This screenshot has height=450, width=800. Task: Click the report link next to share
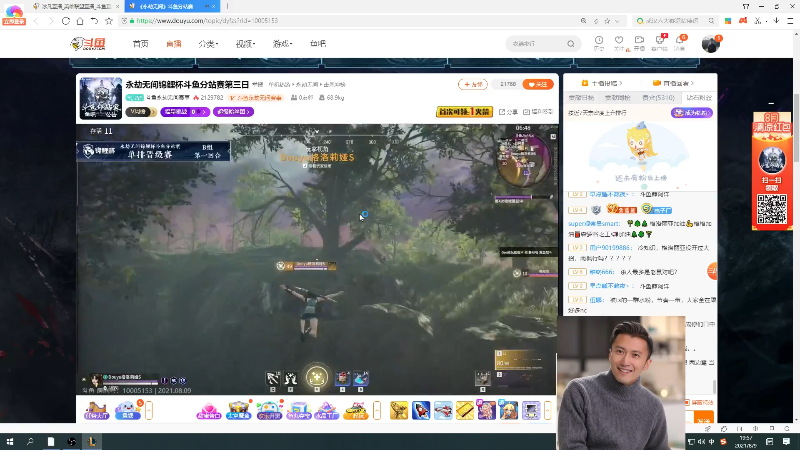tap(538, 112)
